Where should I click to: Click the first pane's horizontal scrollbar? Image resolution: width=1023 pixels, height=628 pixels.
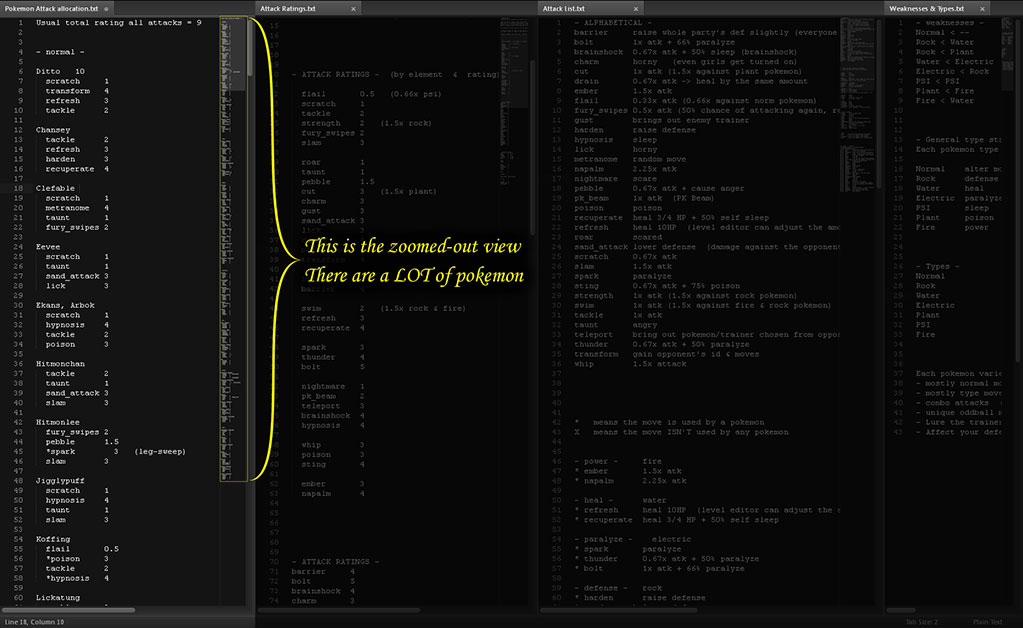70,609
